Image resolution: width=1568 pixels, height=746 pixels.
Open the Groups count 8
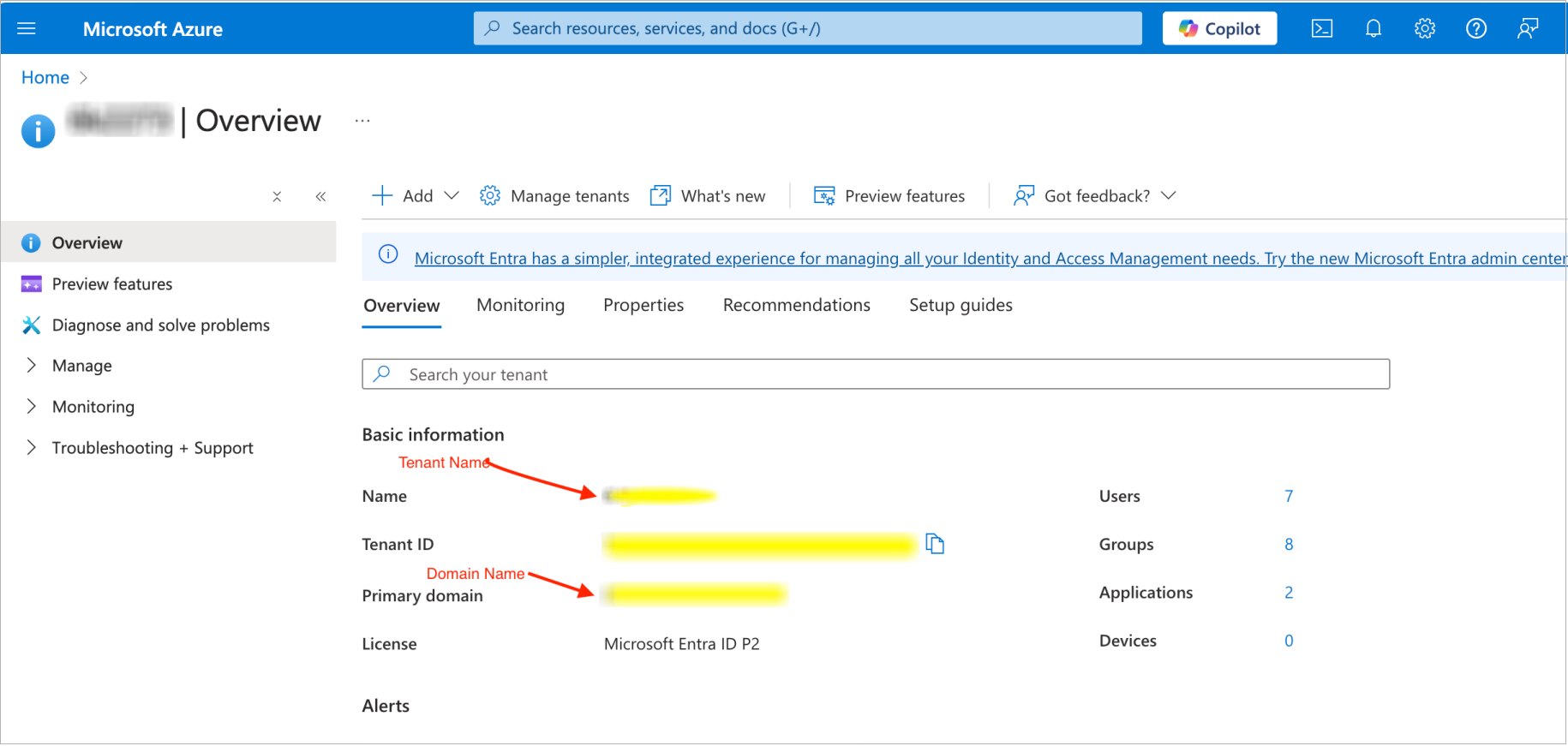tap(1289, 544)
